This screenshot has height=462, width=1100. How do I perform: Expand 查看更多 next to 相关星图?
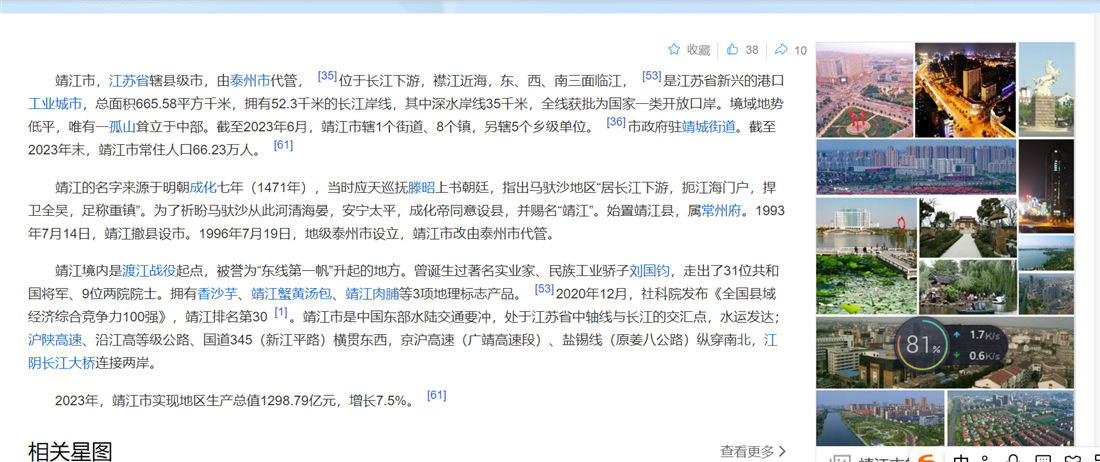click(752, 451)
